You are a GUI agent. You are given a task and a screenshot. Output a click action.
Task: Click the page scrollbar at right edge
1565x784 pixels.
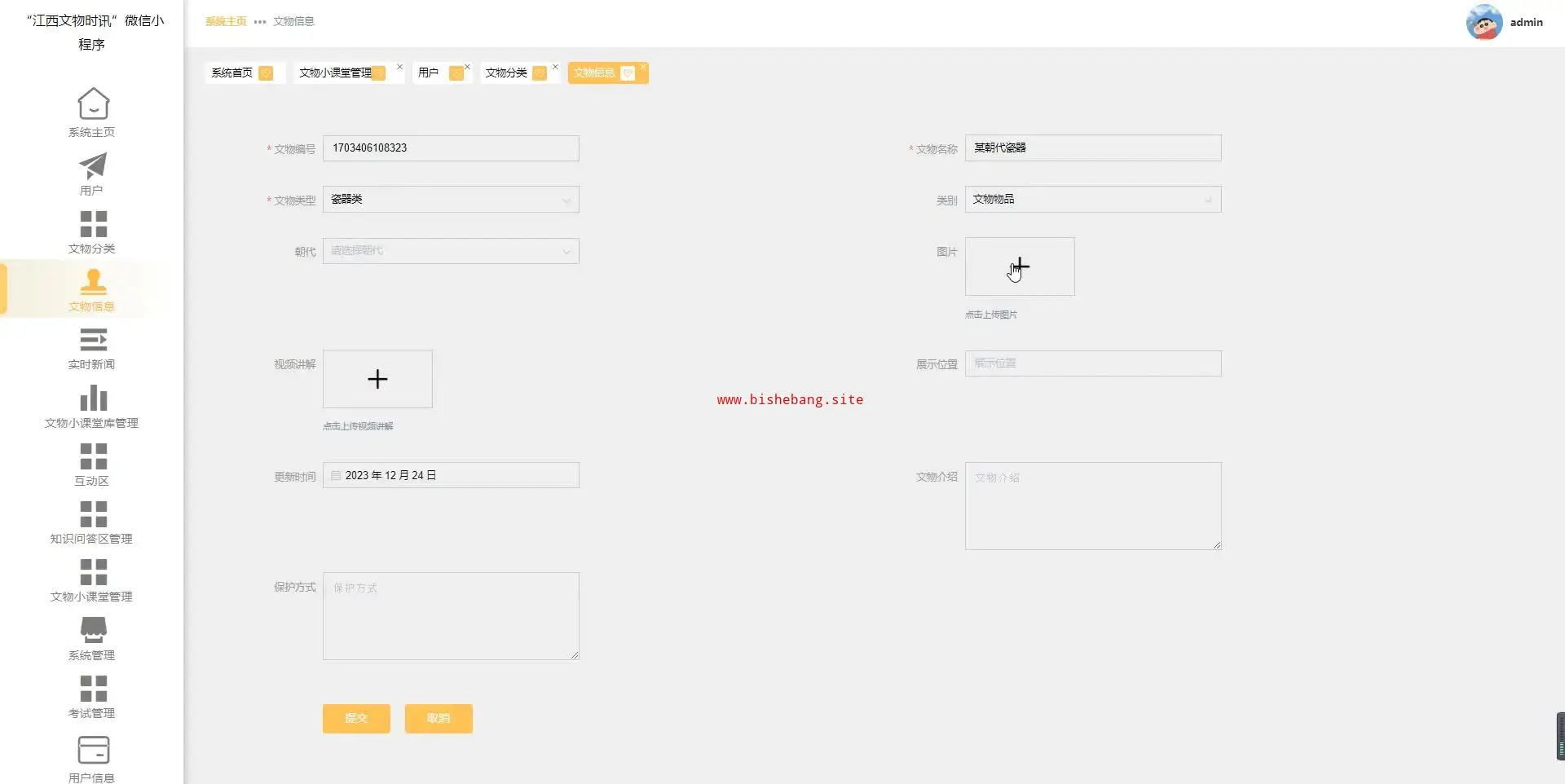pos(1560,736)
